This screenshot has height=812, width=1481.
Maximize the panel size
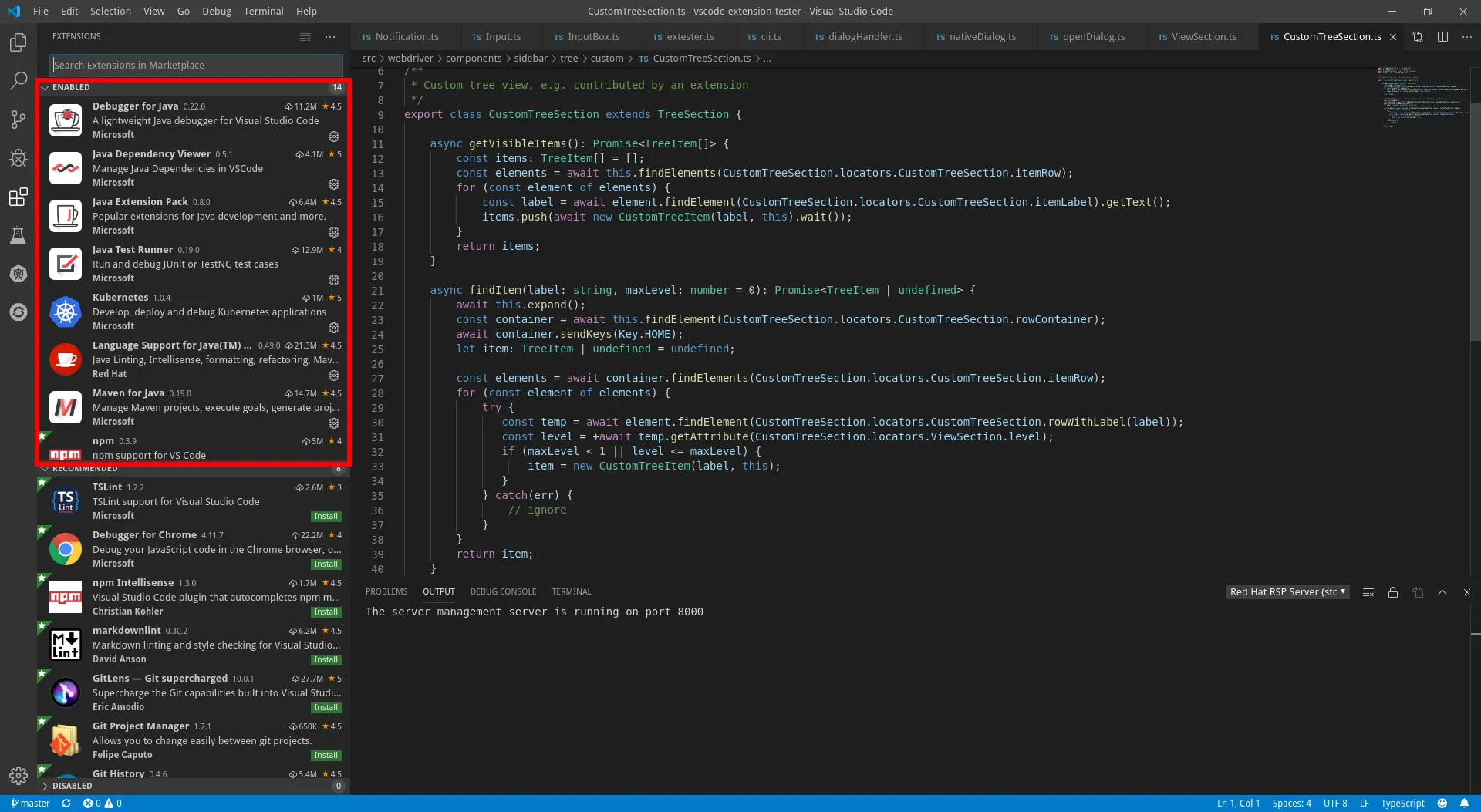tap(1442, 592)
